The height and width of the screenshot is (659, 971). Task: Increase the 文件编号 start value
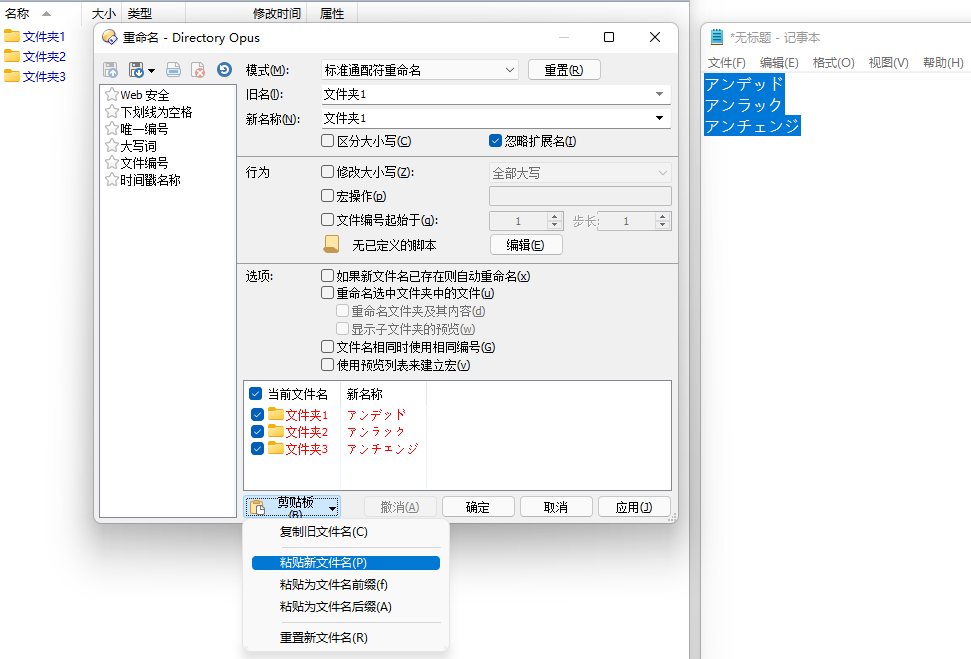555,216
